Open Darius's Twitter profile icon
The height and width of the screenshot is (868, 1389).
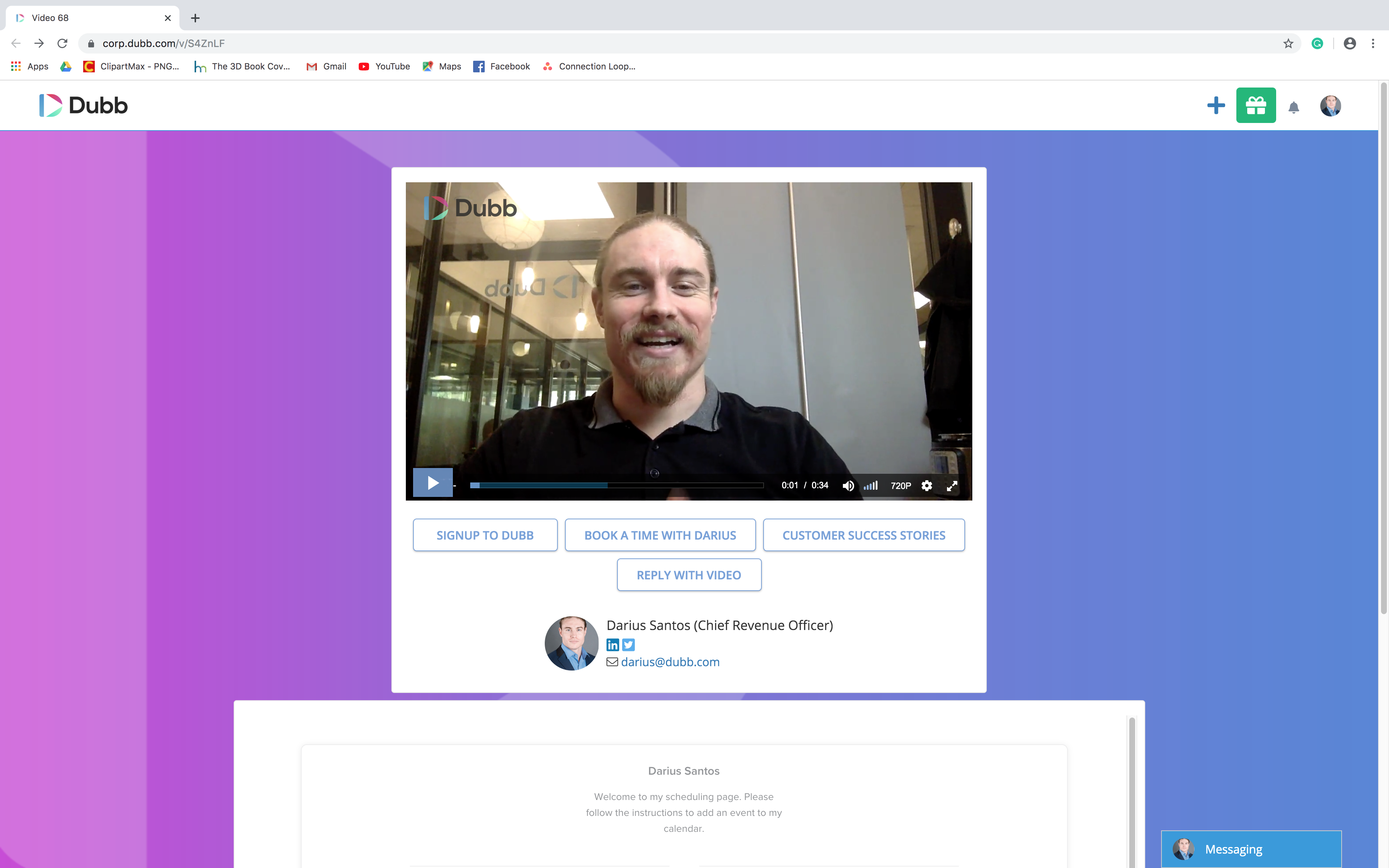(629, 645)
